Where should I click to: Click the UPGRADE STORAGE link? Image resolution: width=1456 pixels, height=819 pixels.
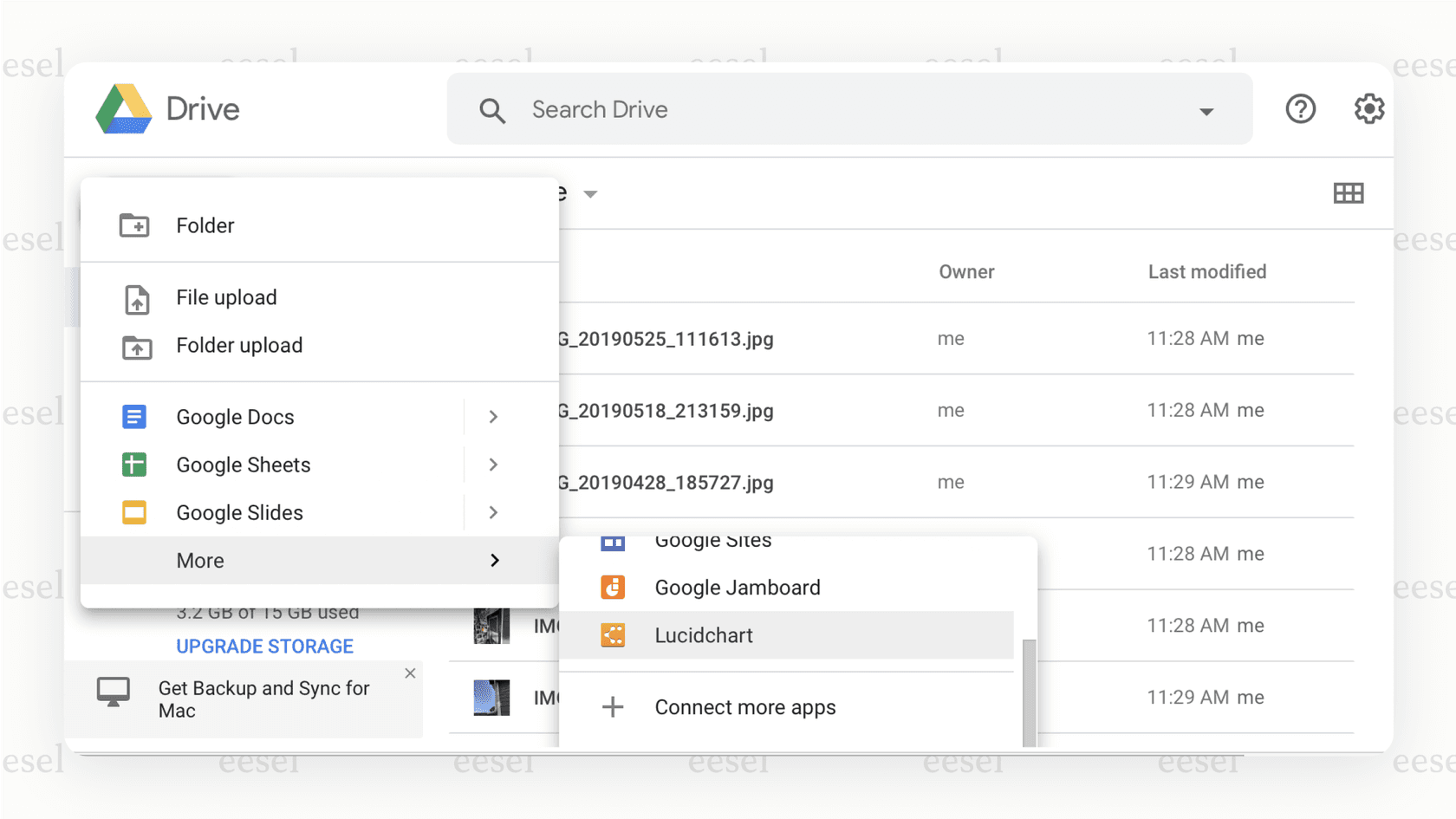click(264, 646)
